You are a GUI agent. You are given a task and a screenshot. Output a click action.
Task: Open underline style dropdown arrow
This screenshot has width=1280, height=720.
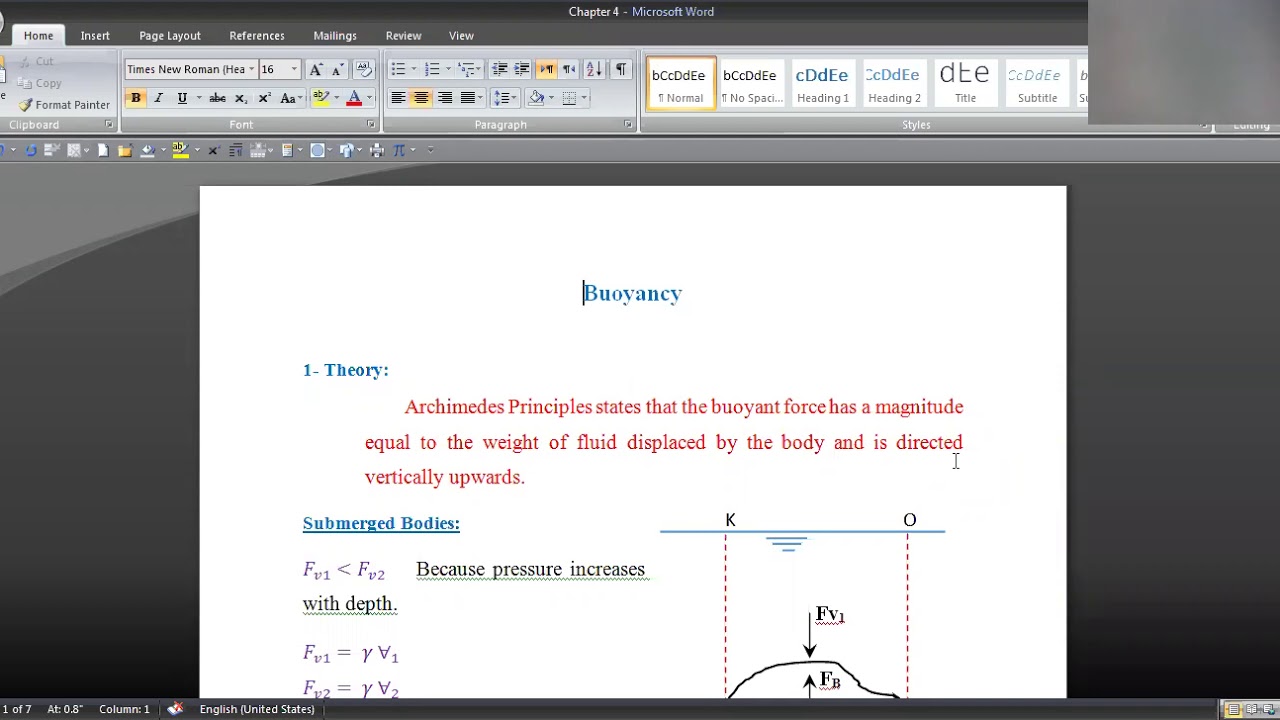198,98
